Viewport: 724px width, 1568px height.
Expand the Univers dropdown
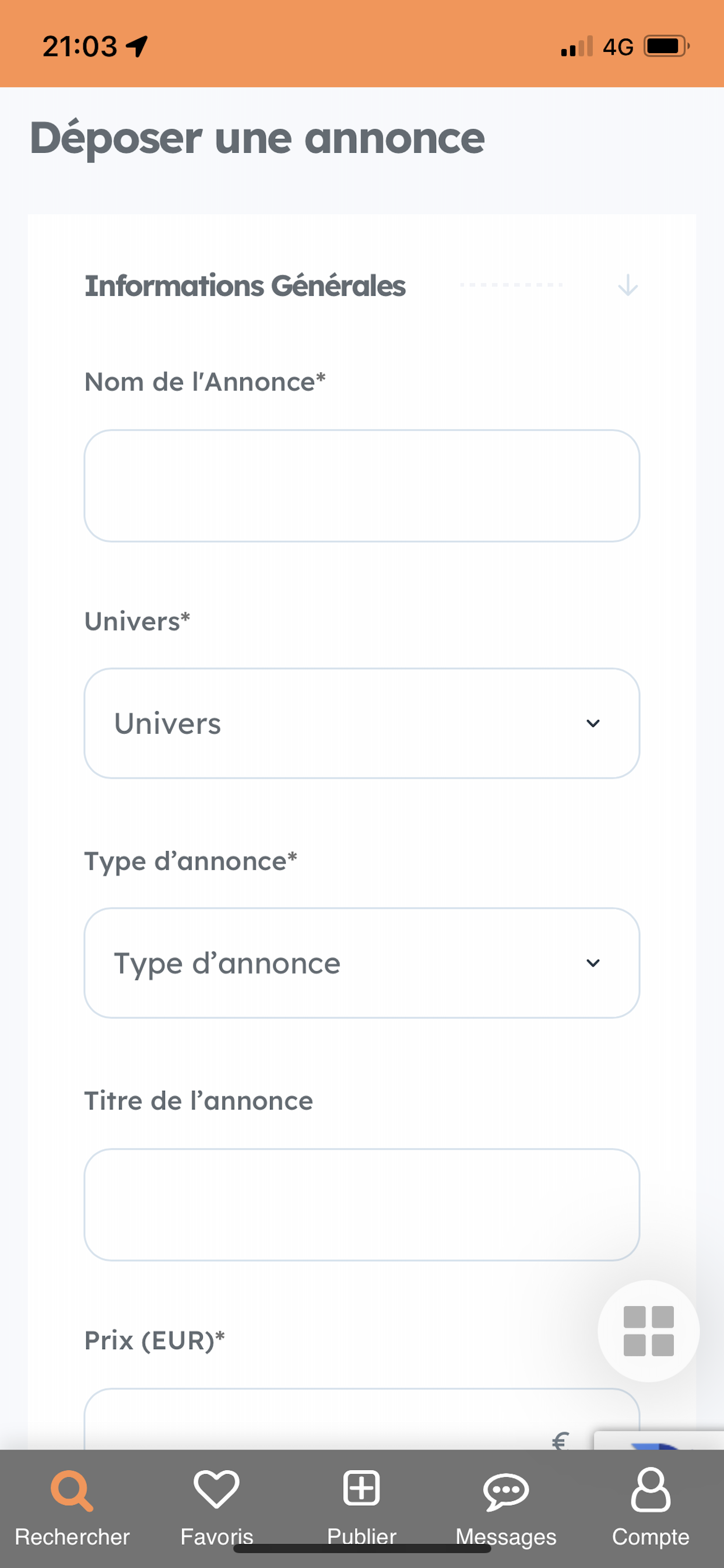point(362,723)
